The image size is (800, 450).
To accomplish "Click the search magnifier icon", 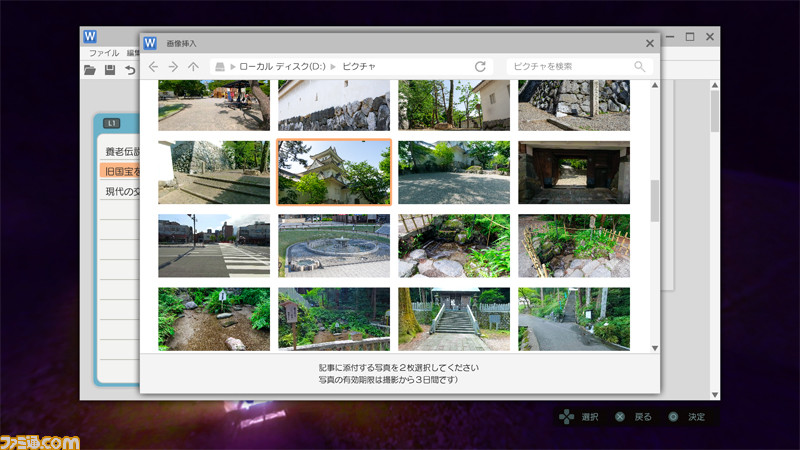I will [639, 66].
